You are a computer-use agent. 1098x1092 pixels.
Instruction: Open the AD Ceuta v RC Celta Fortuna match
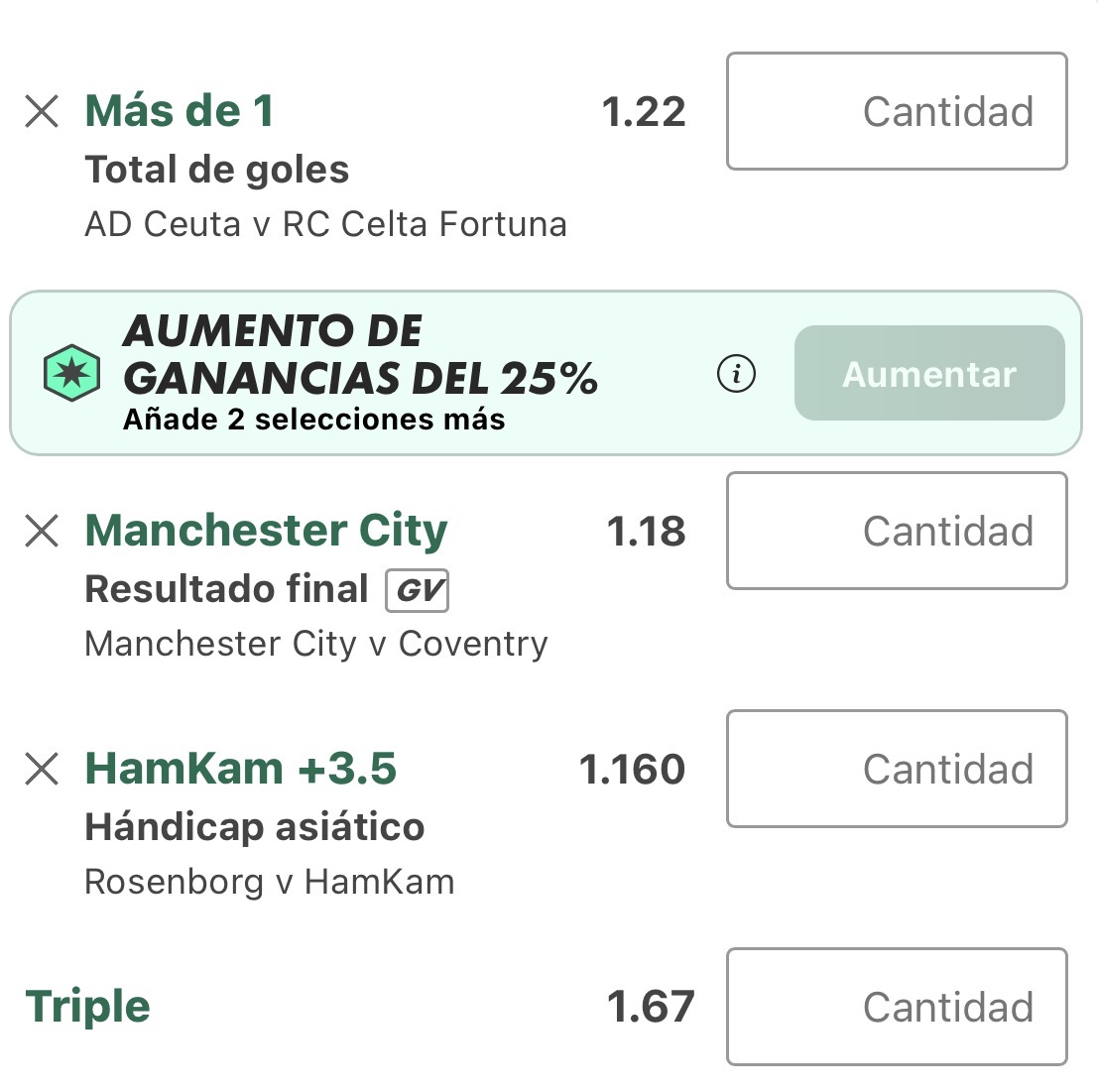pyautogui.click(x=325, y=225)
